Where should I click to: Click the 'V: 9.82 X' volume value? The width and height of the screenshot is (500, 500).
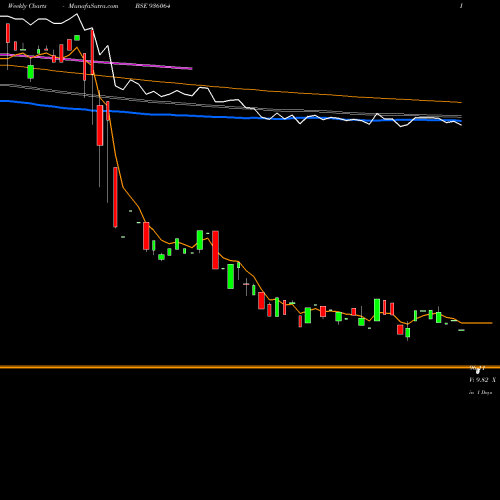482,380
